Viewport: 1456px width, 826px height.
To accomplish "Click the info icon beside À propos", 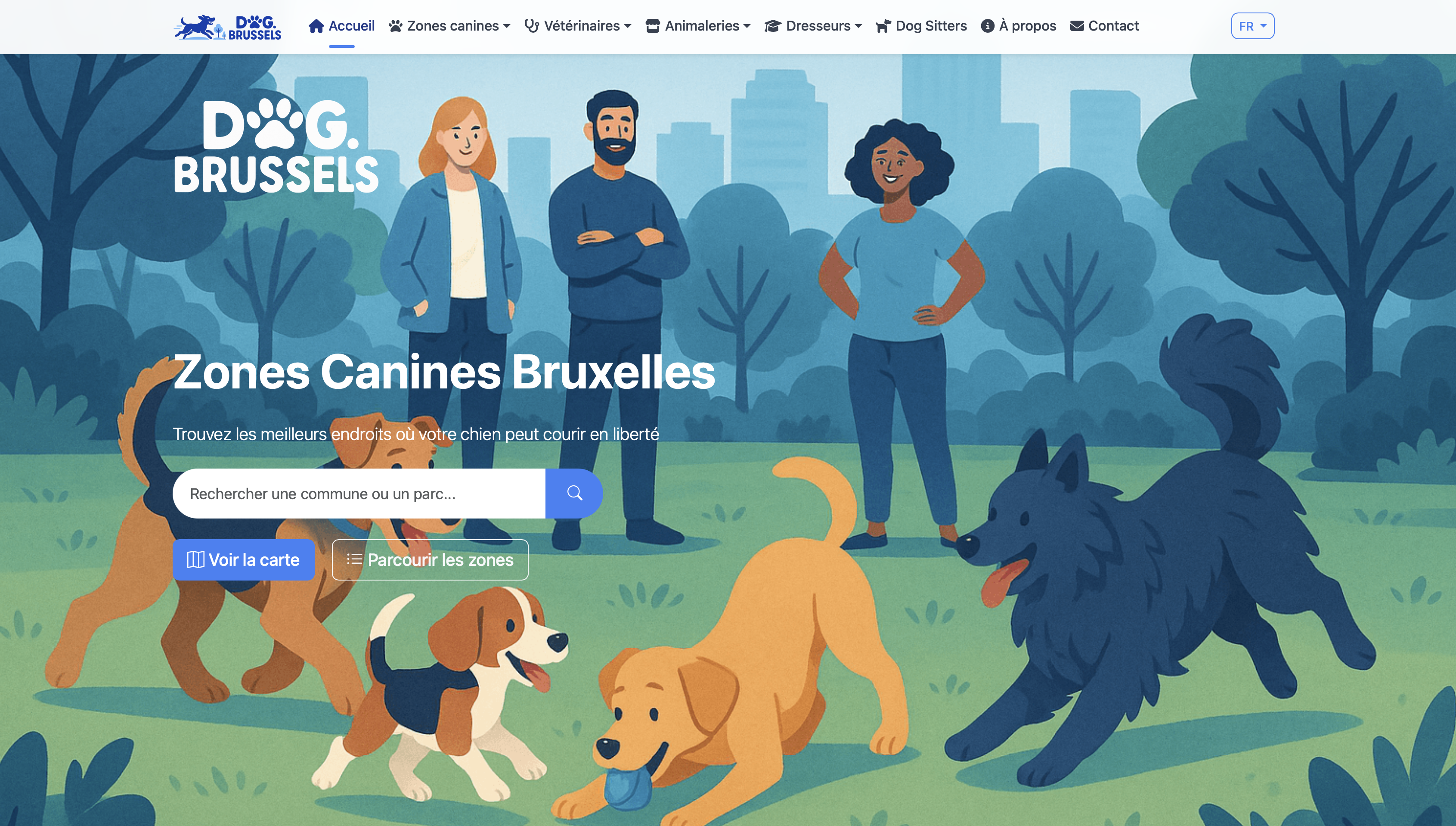I will [987, 26].
